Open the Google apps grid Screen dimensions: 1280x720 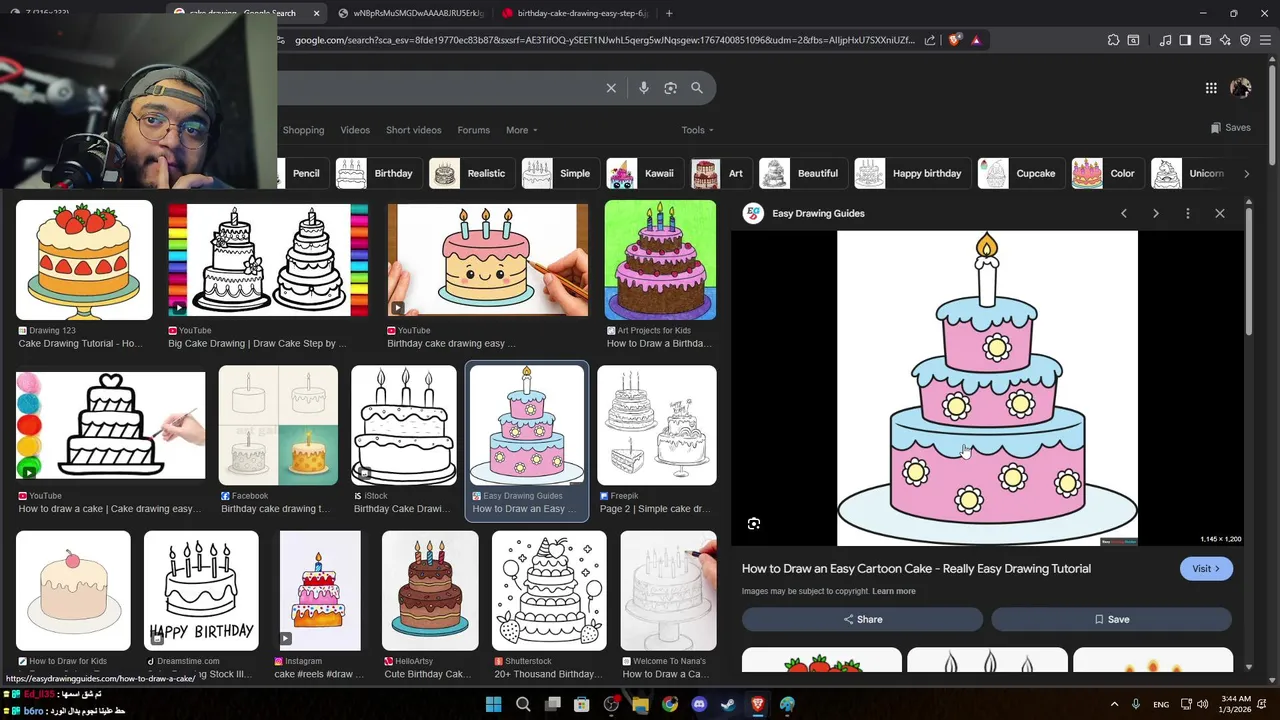[1211, 88]
